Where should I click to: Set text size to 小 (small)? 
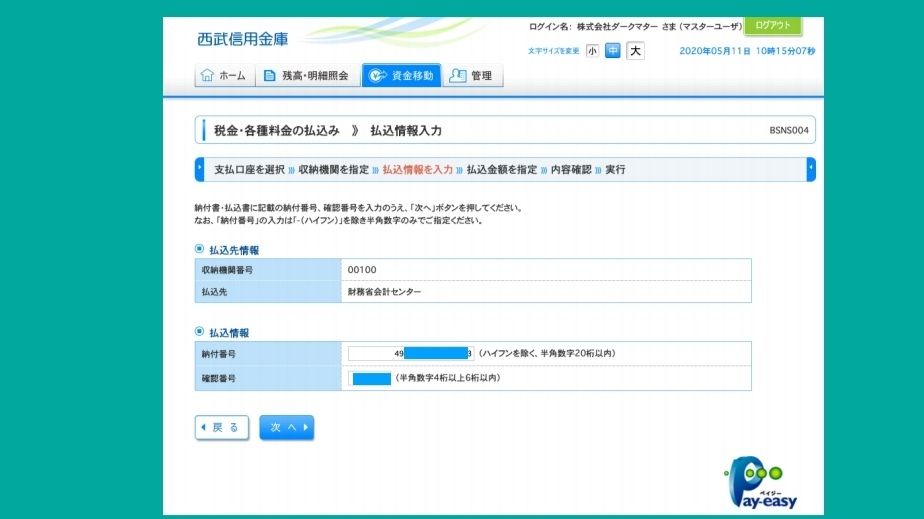click(593, 51)
